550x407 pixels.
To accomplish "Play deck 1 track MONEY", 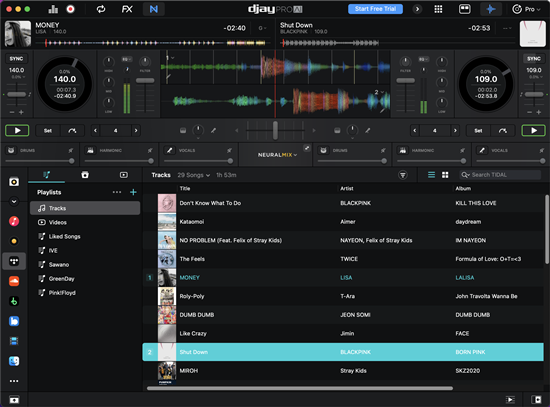I will click(x=17, y=131).
